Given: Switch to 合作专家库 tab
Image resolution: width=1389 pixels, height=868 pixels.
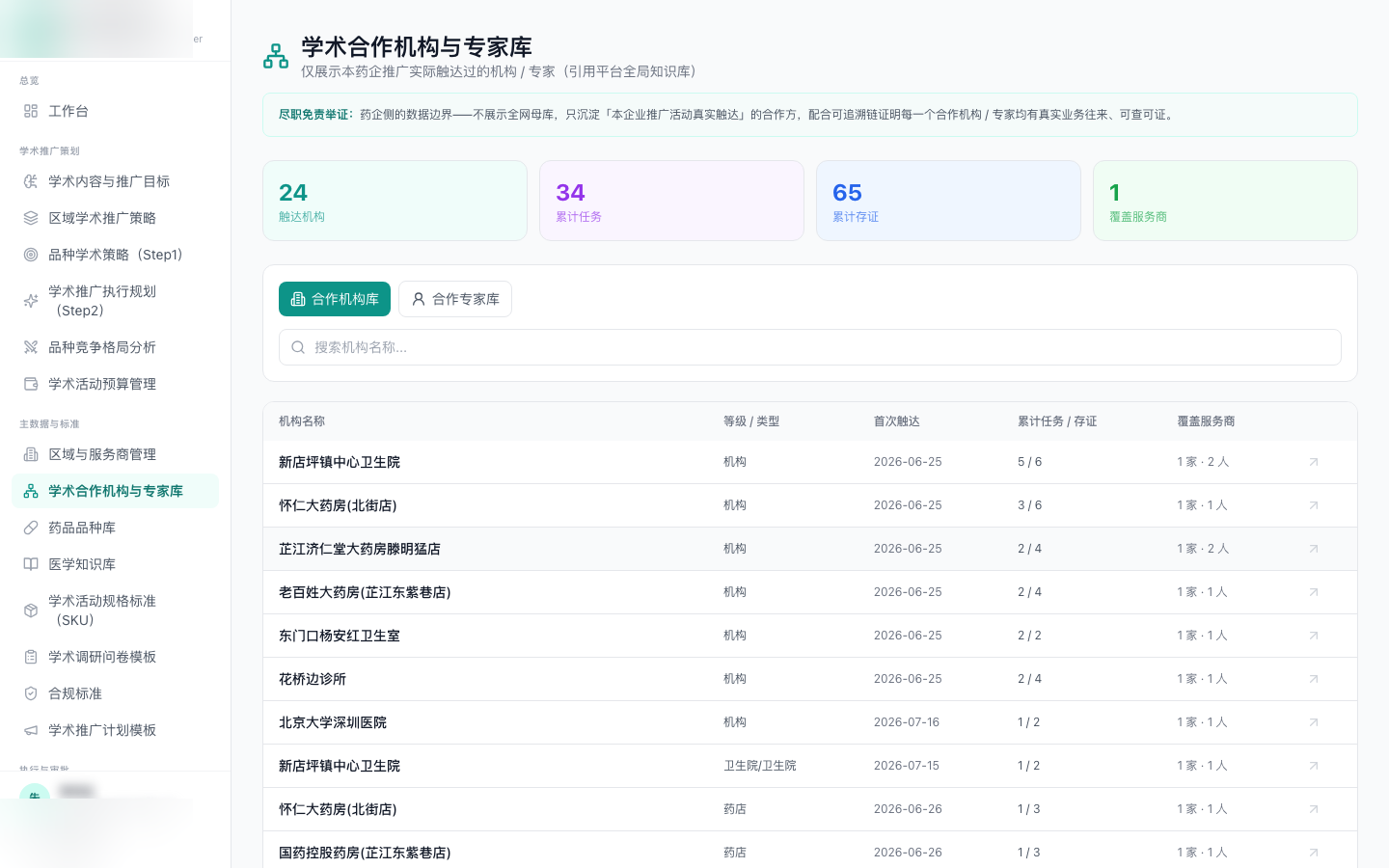Looking at the screenshot, I should point(455,299).
